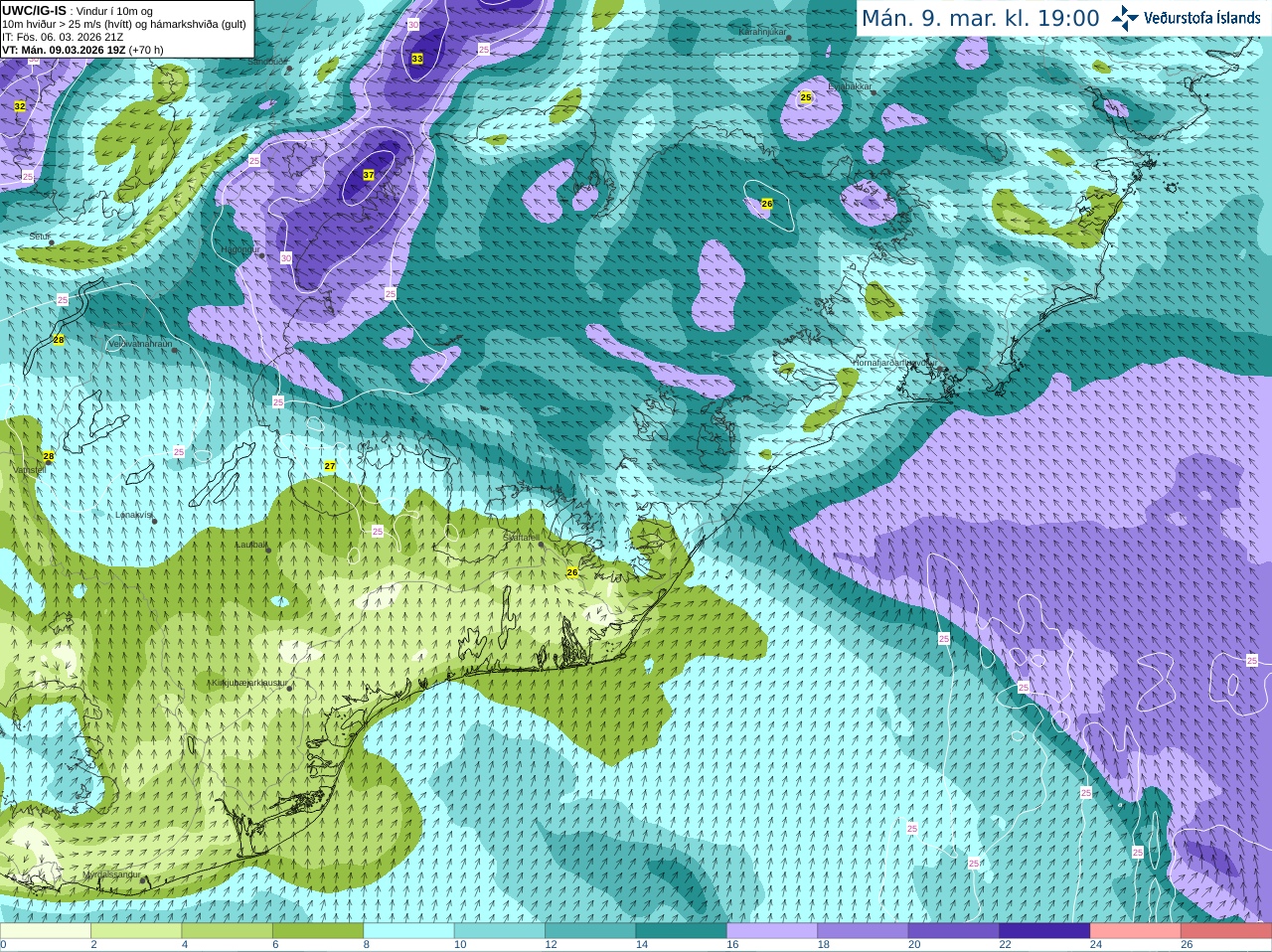The image size is (1272, 952).
Task: Click the Lónakvísl station label
Action: pyautogui.click(x=134, y=515)
